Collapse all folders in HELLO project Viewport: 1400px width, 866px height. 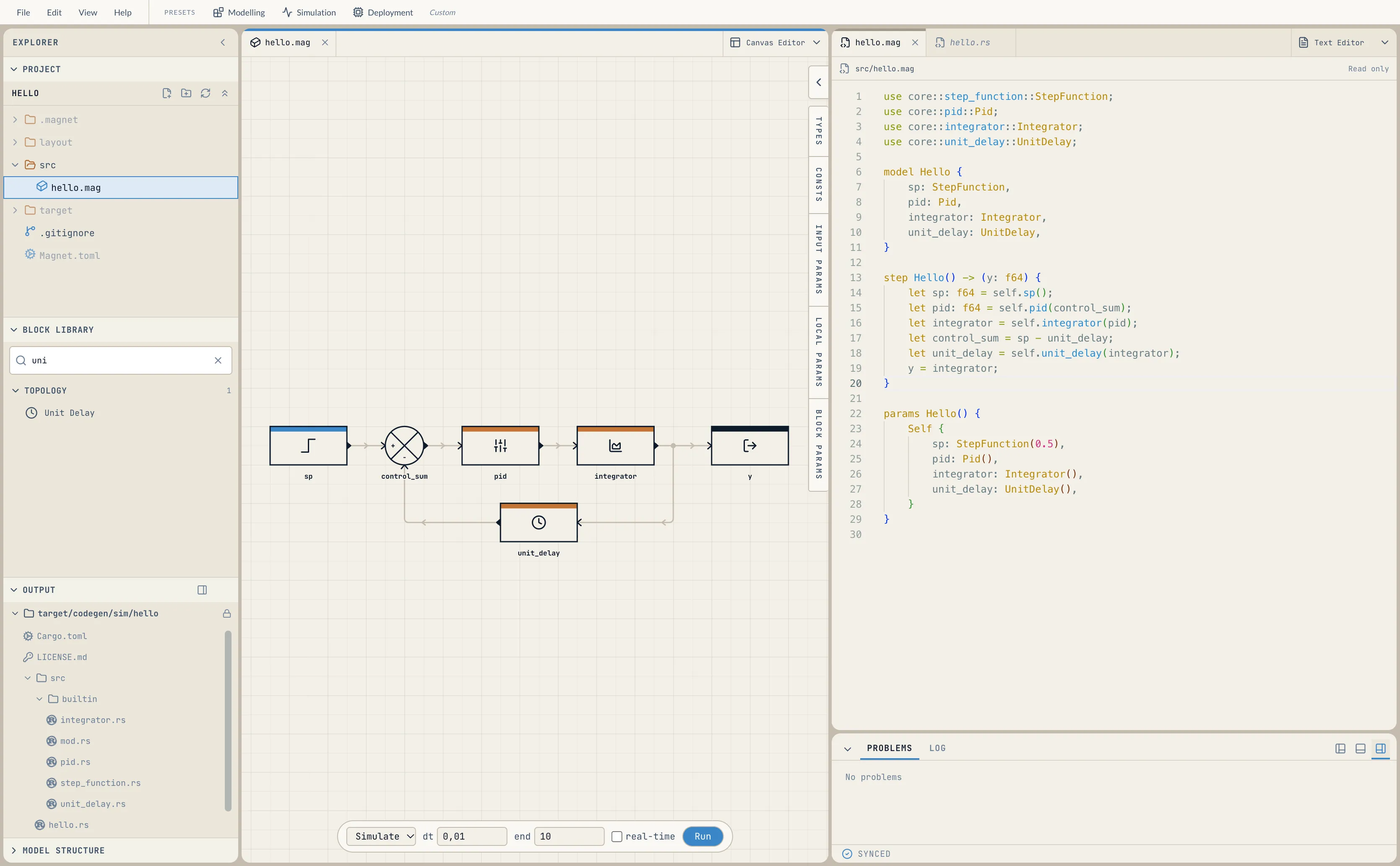tap(225, 94)
